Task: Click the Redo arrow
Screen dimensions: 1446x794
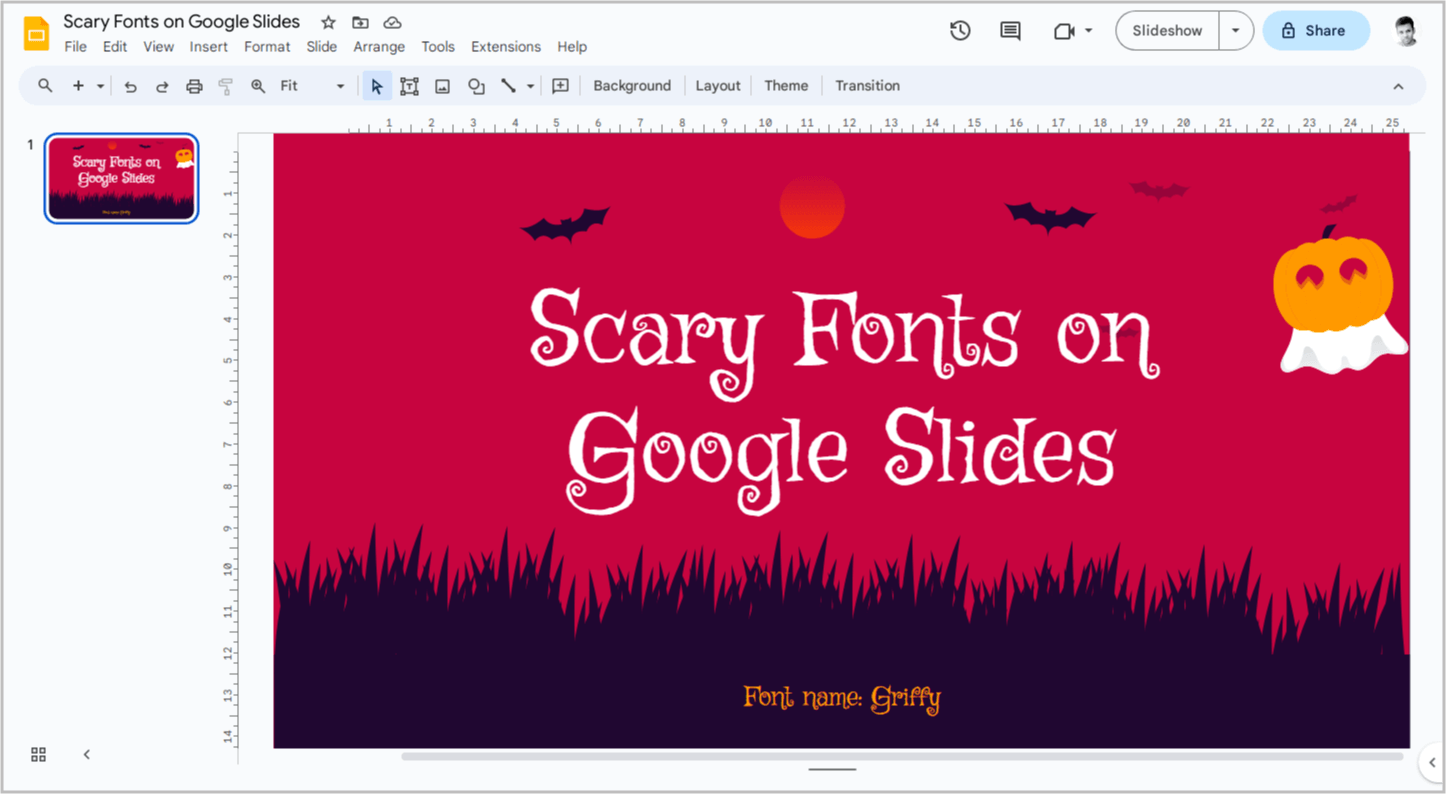Action: (162, 86)
